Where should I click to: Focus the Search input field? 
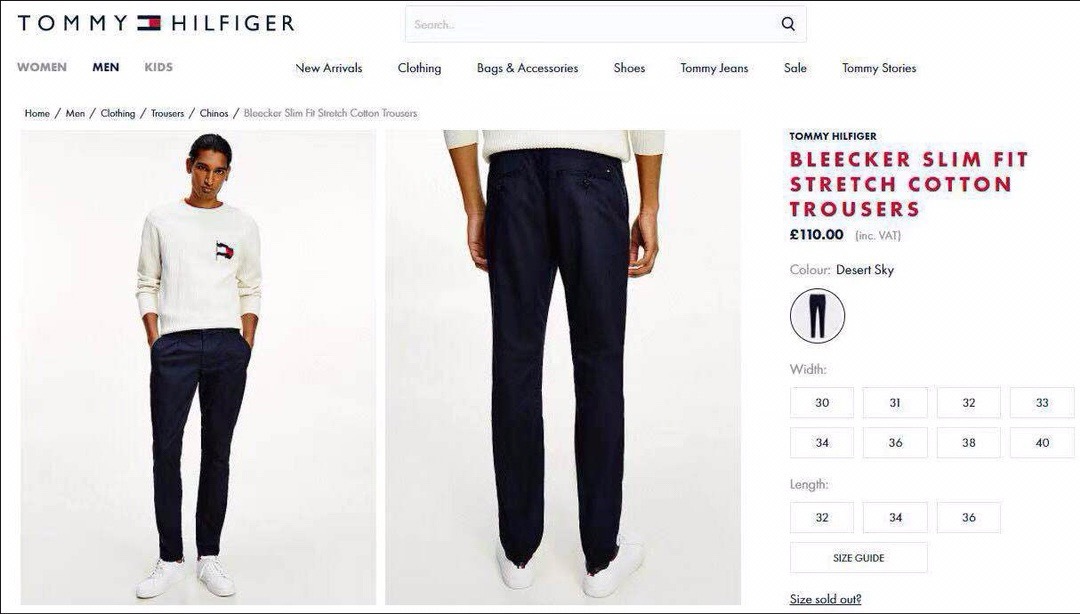tap(592, 24)
